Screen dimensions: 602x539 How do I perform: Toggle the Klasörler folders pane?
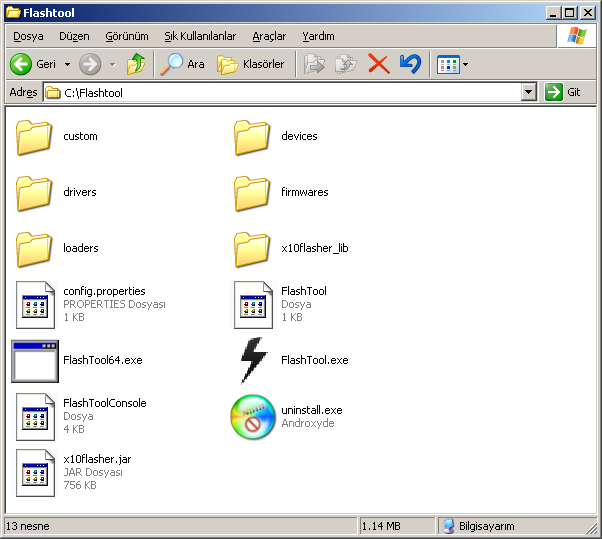(250, 64)
